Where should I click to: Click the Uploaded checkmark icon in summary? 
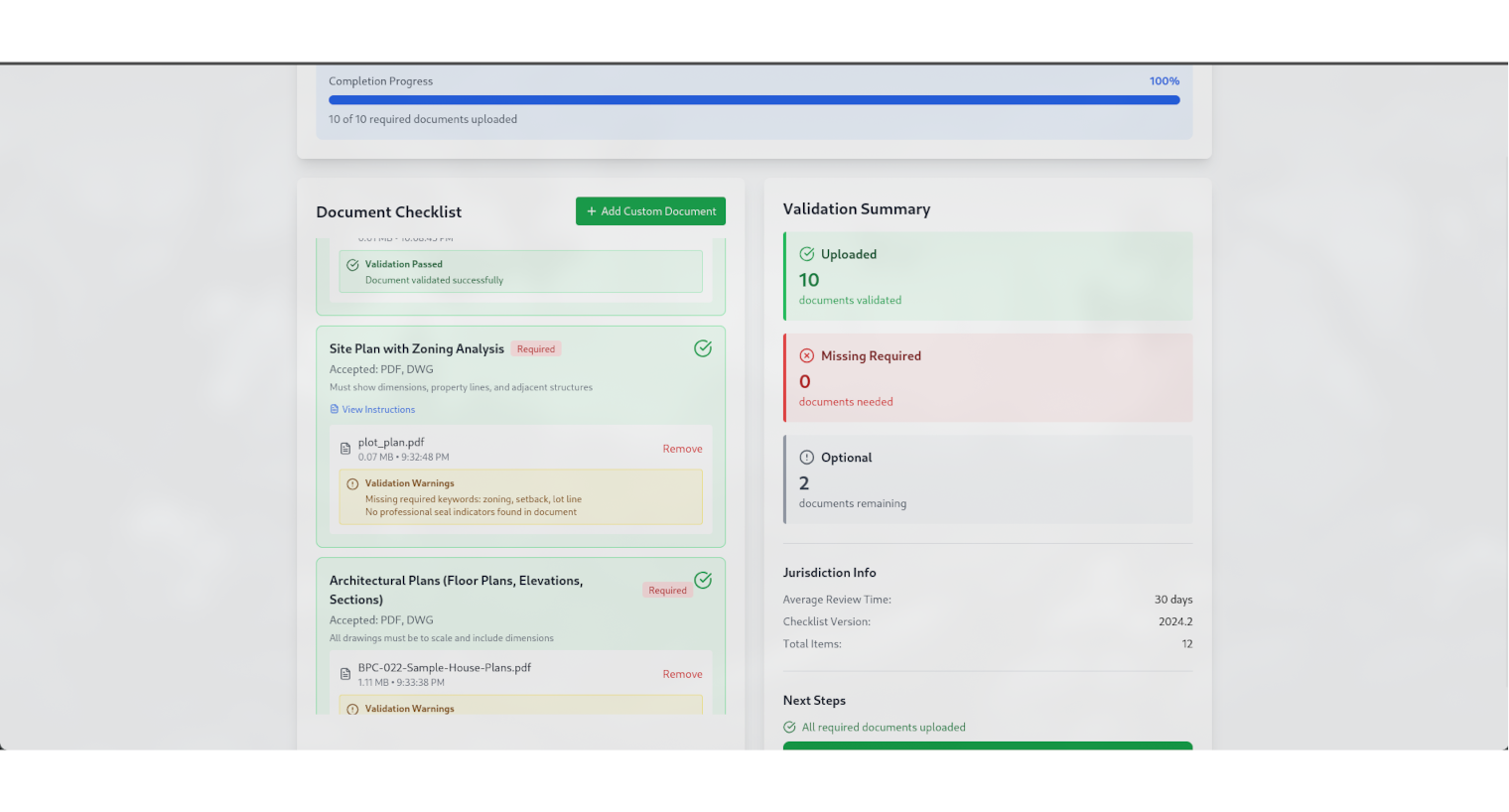[807, 254]
